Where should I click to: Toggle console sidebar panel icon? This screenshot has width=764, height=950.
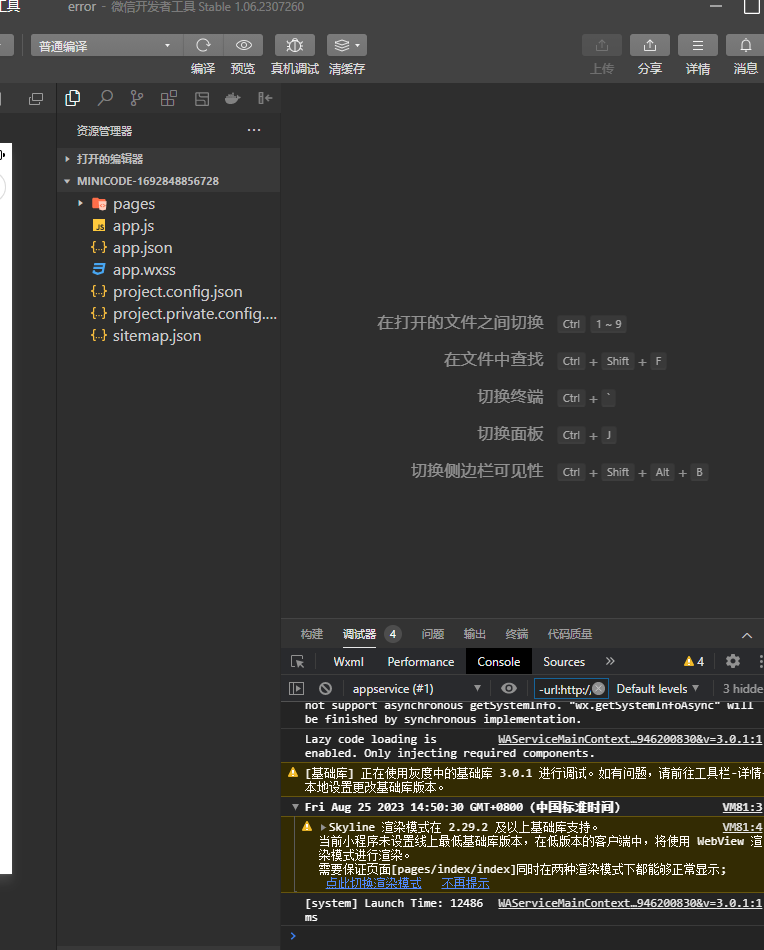(x=296, y=688)
